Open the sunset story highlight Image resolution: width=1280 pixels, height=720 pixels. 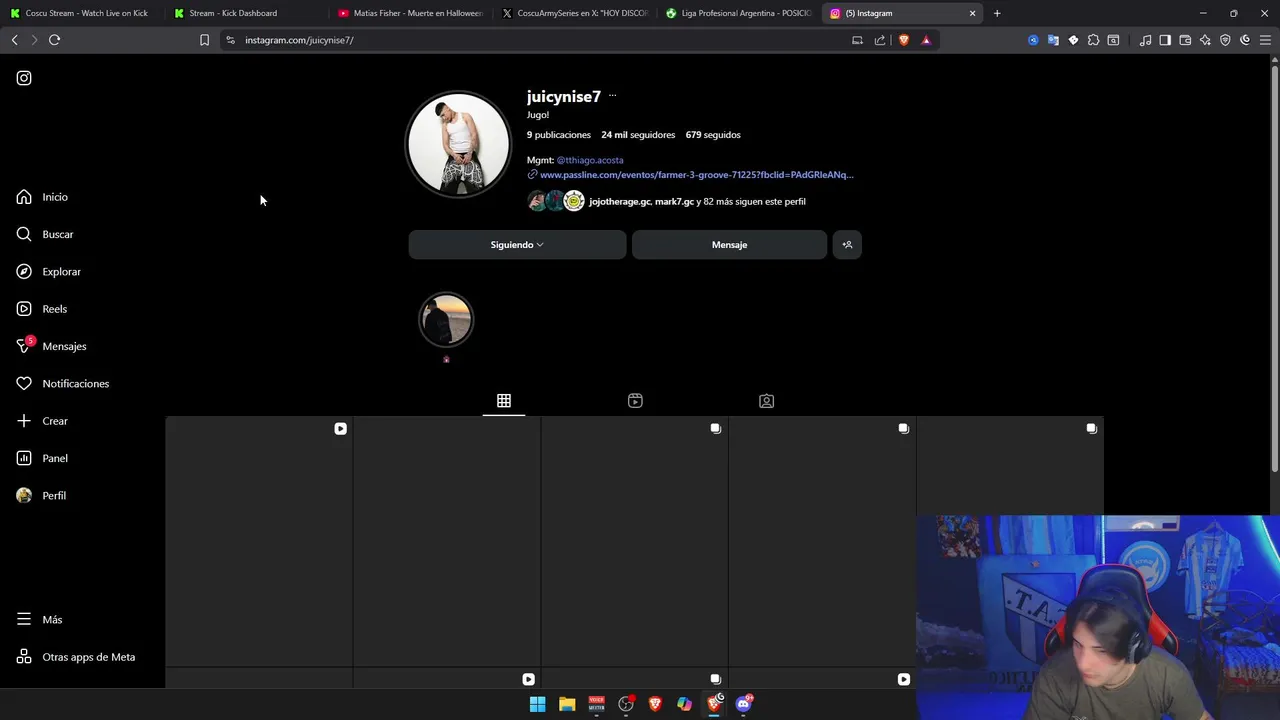click(446, 320)
